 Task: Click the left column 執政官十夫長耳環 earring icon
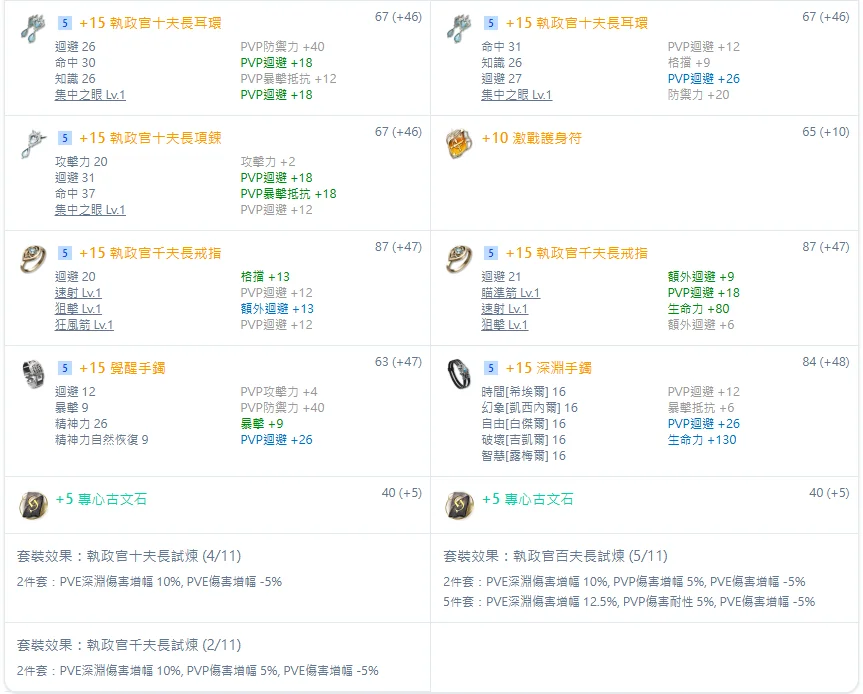click(x=33, y=29)
